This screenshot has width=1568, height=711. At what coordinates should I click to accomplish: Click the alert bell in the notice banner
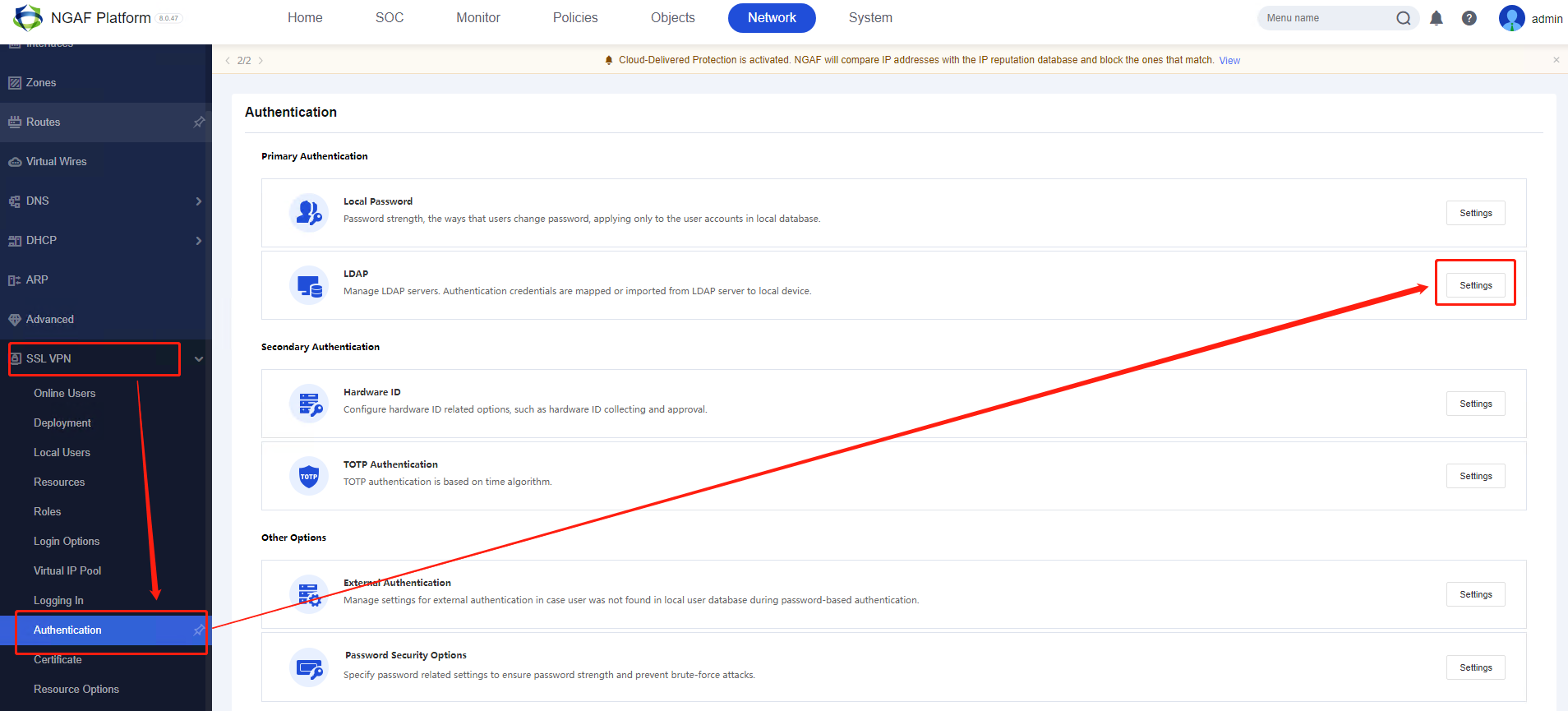(609, 60)
